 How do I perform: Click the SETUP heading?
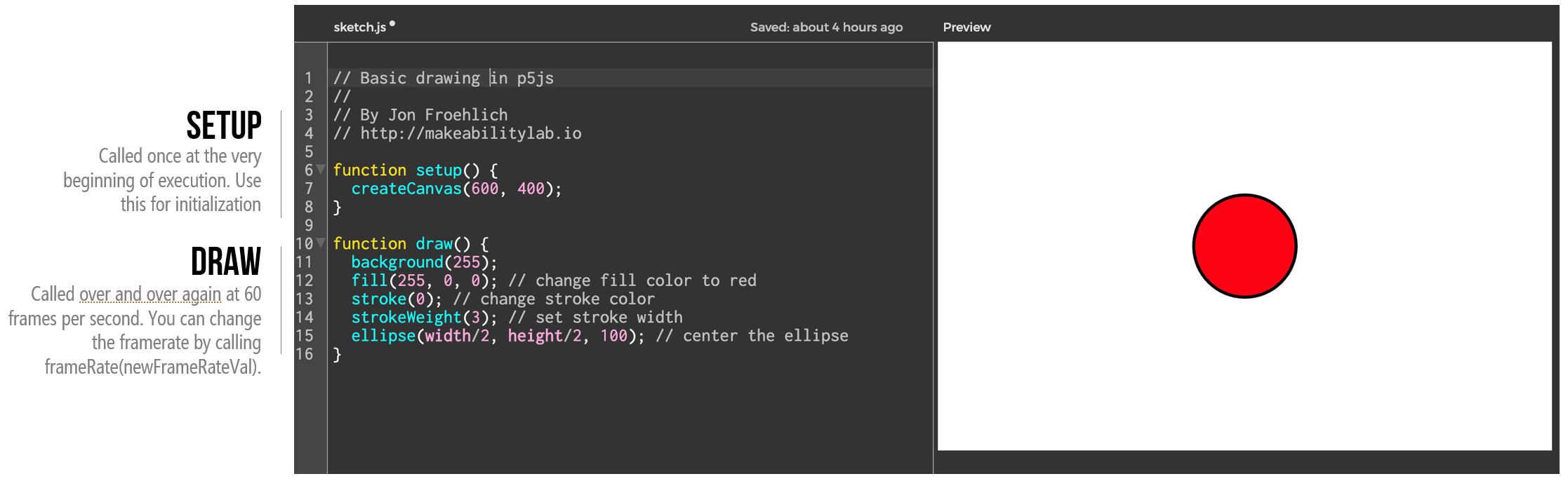point(224,126)
